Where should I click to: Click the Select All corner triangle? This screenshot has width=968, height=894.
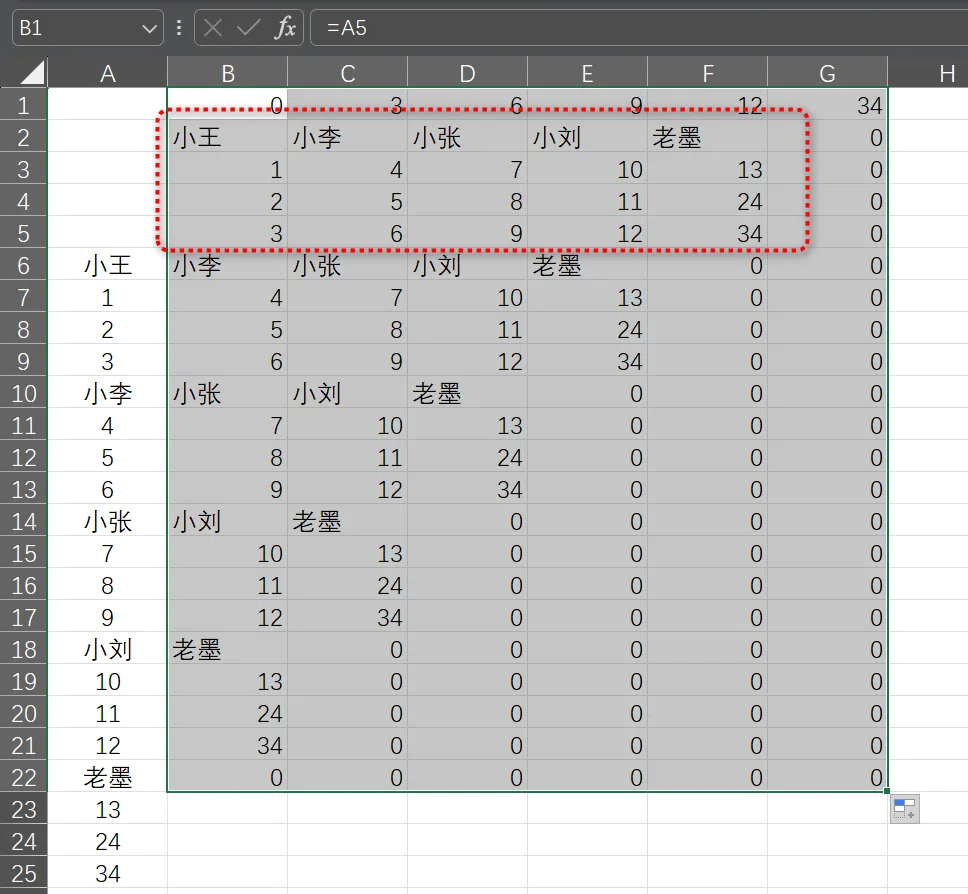(32, 72)
